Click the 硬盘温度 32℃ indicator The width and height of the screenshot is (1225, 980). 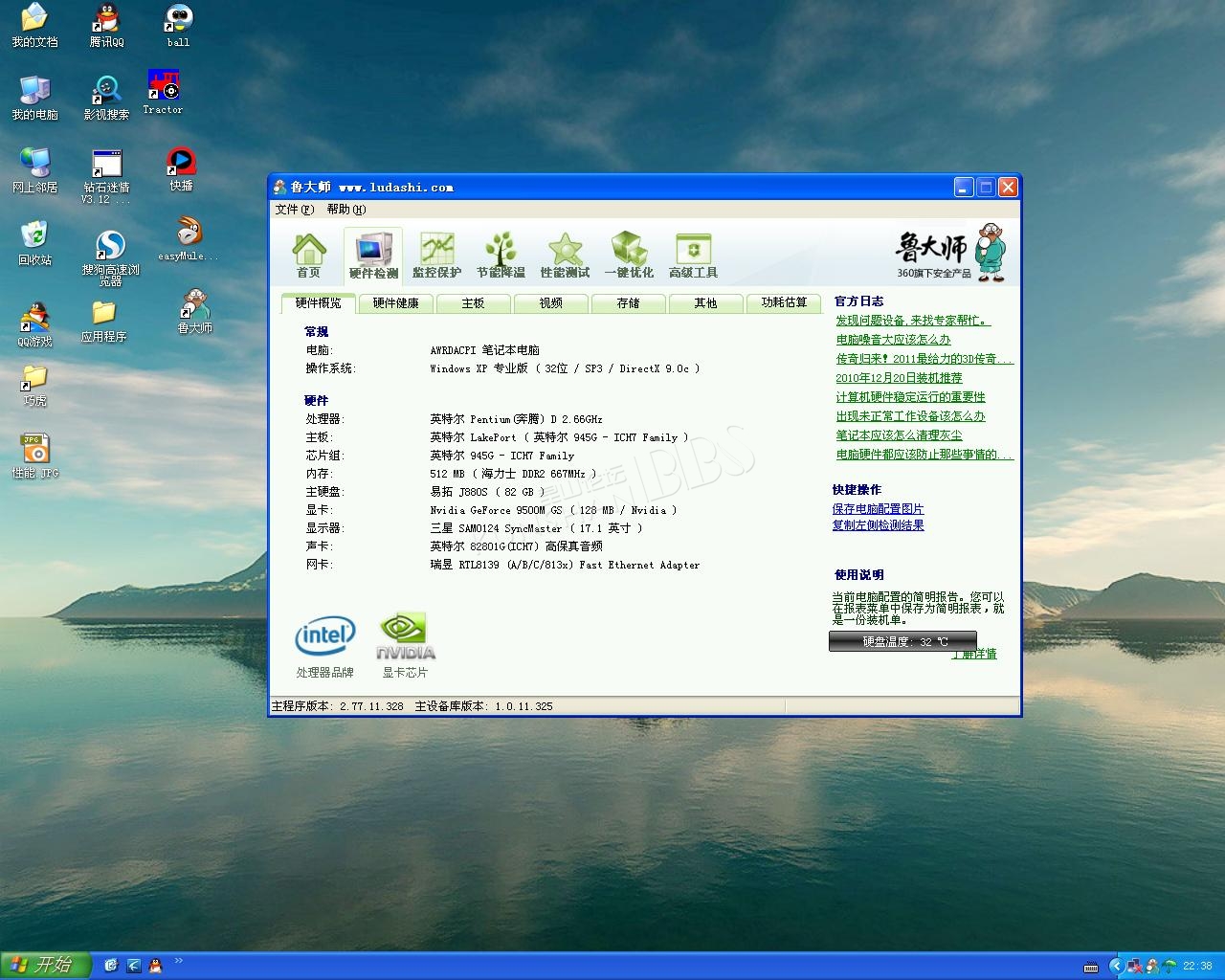[x=902, y=641]
